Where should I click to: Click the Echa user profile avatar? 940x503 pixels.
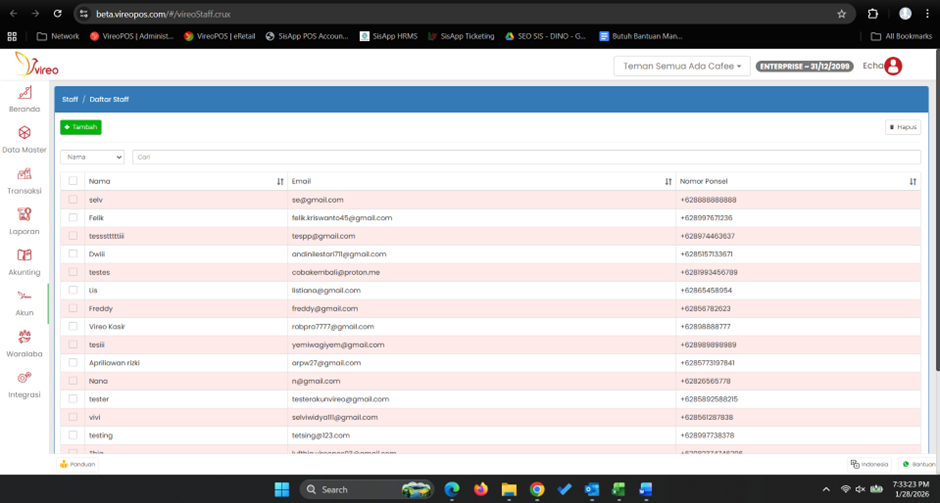[893, 66]
